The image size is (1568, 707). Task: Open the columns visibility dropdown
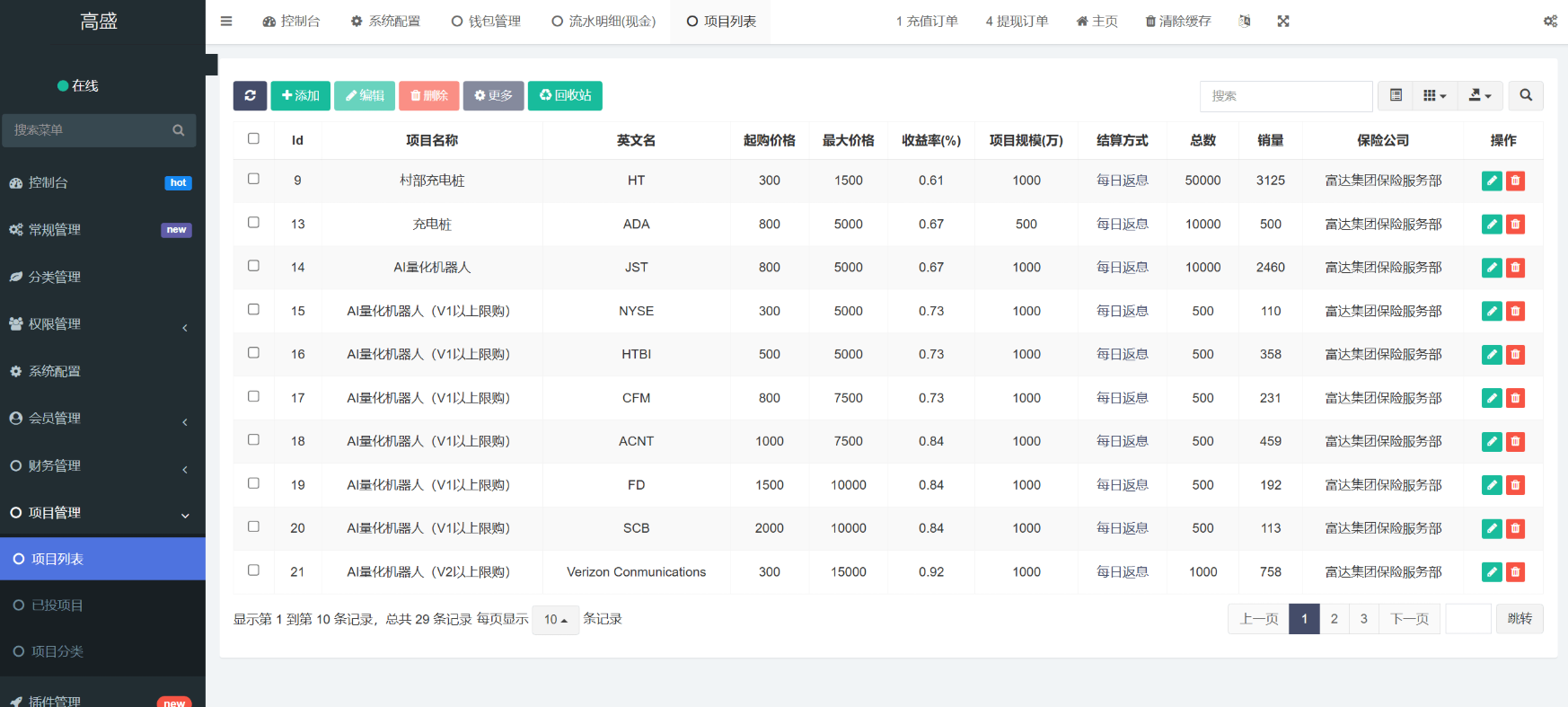[1434, 95]
